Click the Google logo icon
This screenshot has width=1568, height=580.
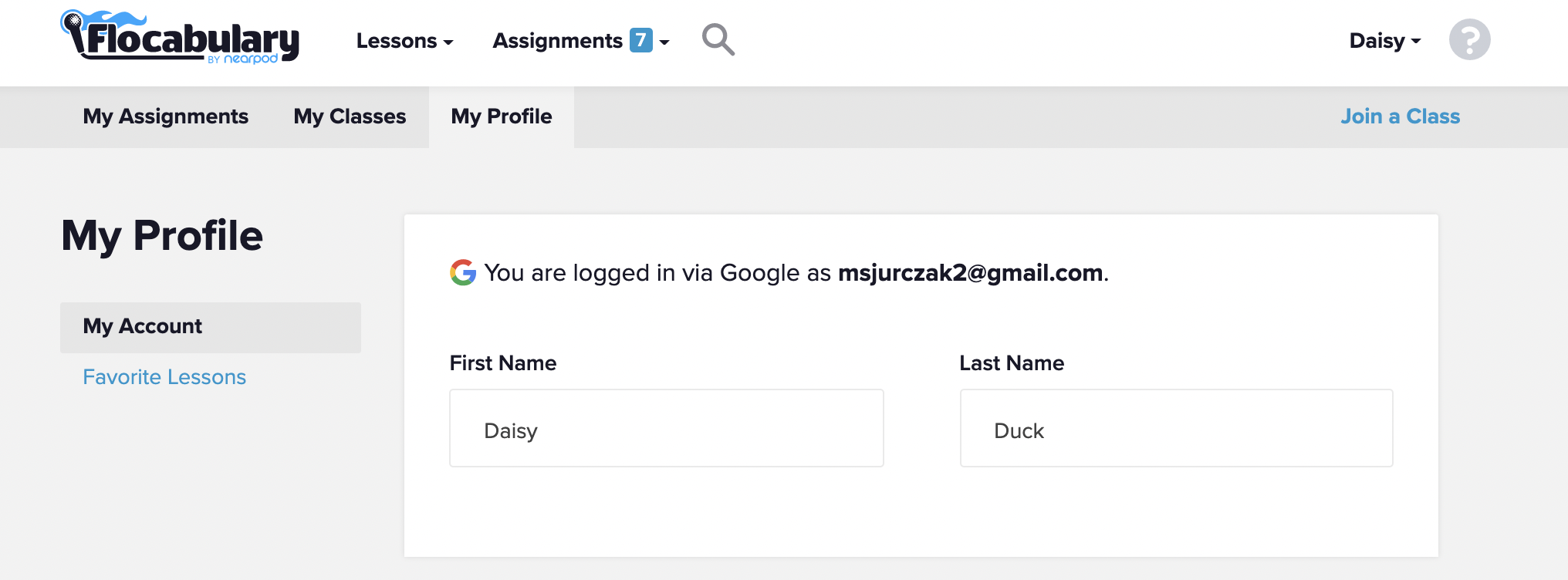(463, 272)
